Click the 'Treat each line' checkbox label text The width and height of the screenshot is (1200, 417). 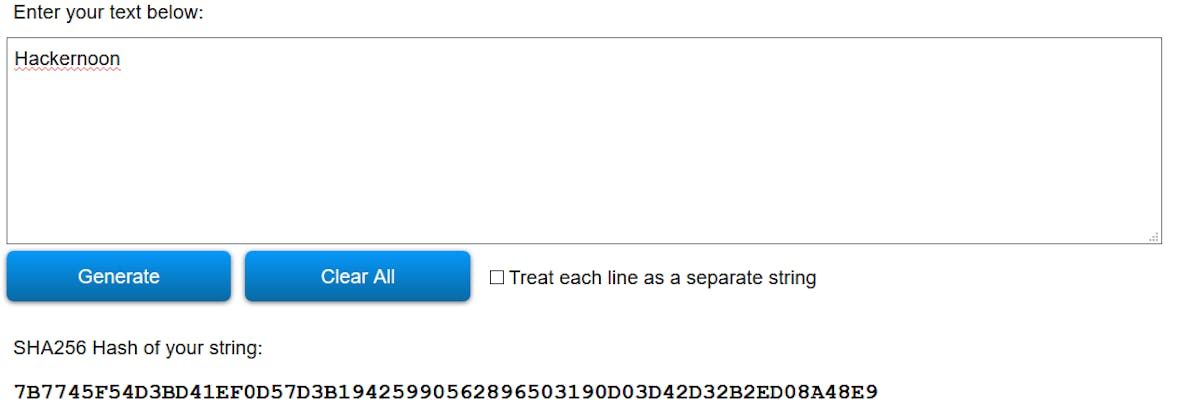coord(662,278)
